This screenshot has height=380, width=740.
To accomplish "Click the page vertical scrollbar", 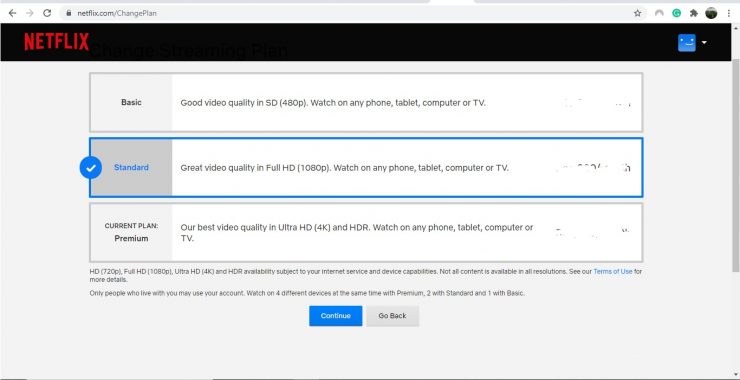I will (x=735, y=165).
